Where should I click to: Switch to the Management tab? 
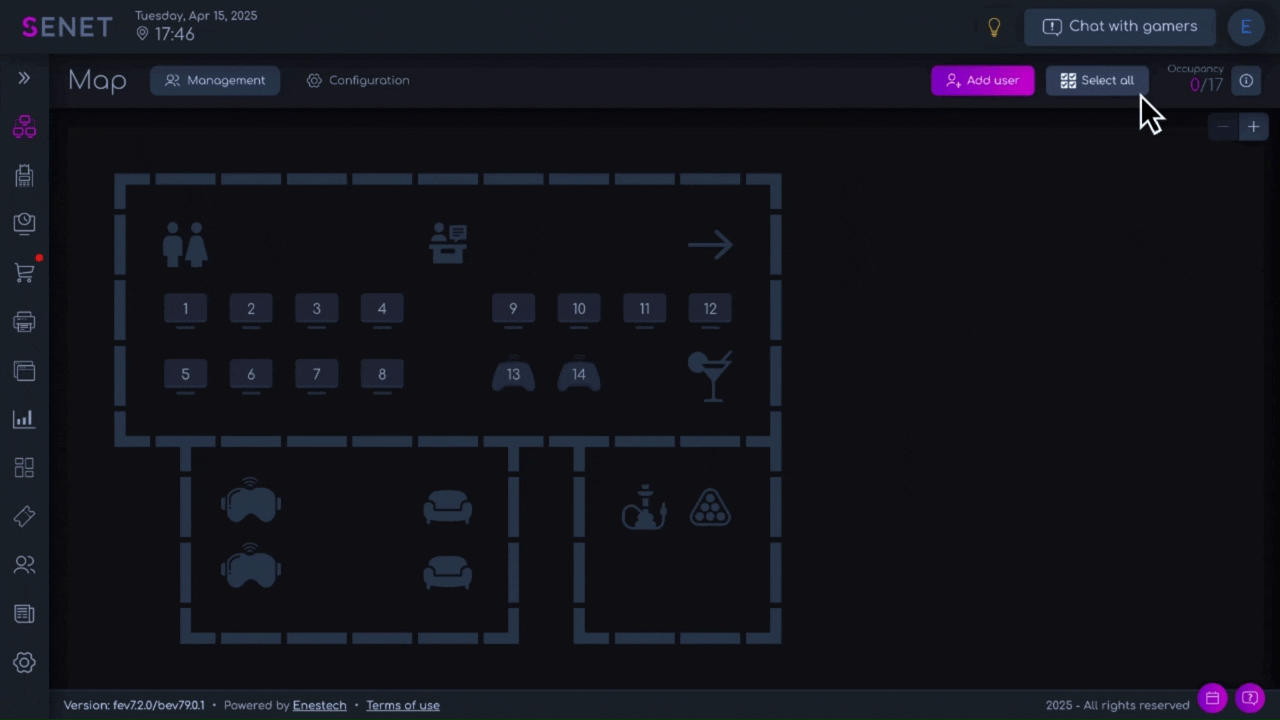pos(215,80)
